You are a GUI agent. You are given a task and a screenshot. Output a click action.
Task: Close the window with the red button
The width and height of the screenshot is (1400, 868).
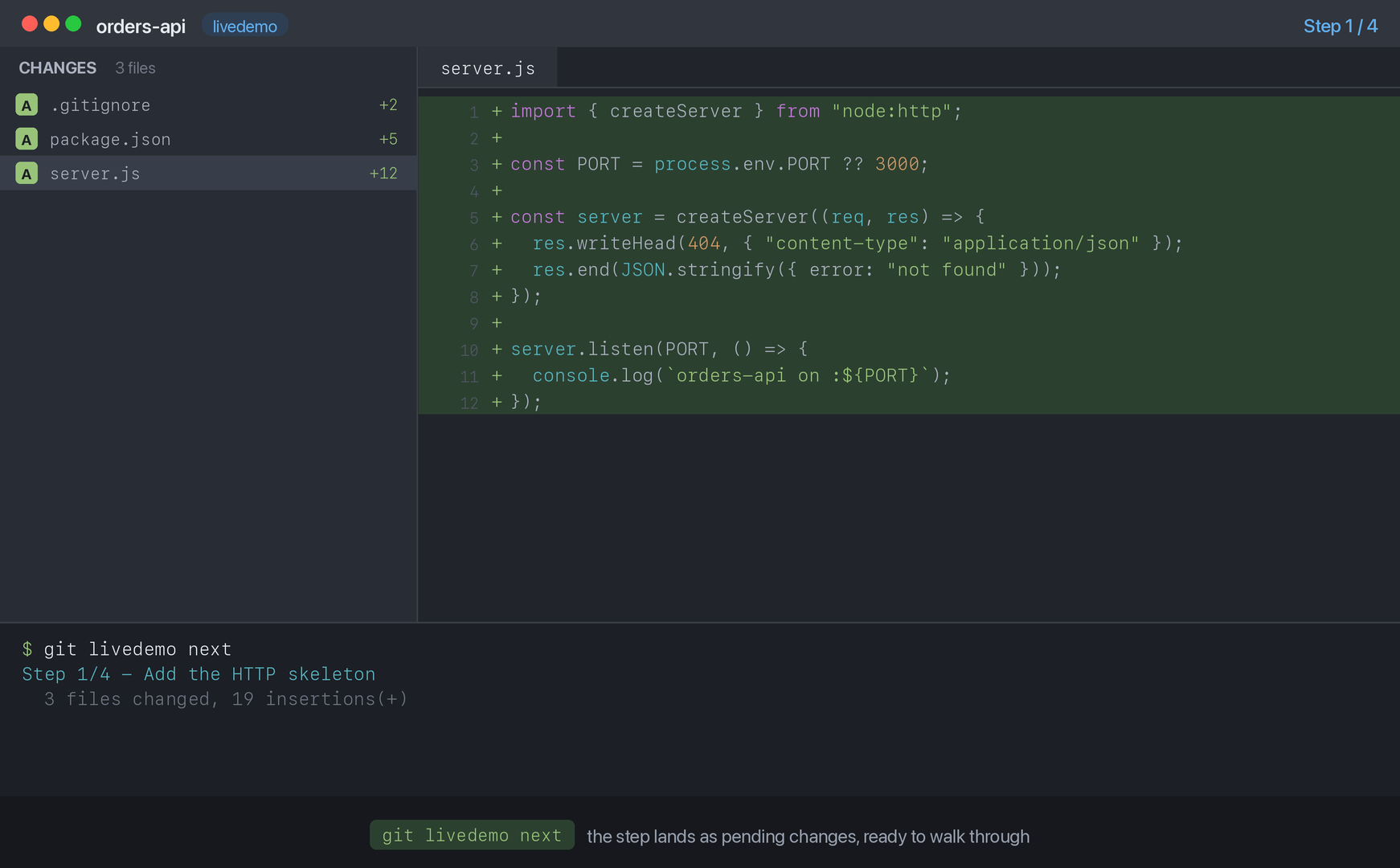30,24
